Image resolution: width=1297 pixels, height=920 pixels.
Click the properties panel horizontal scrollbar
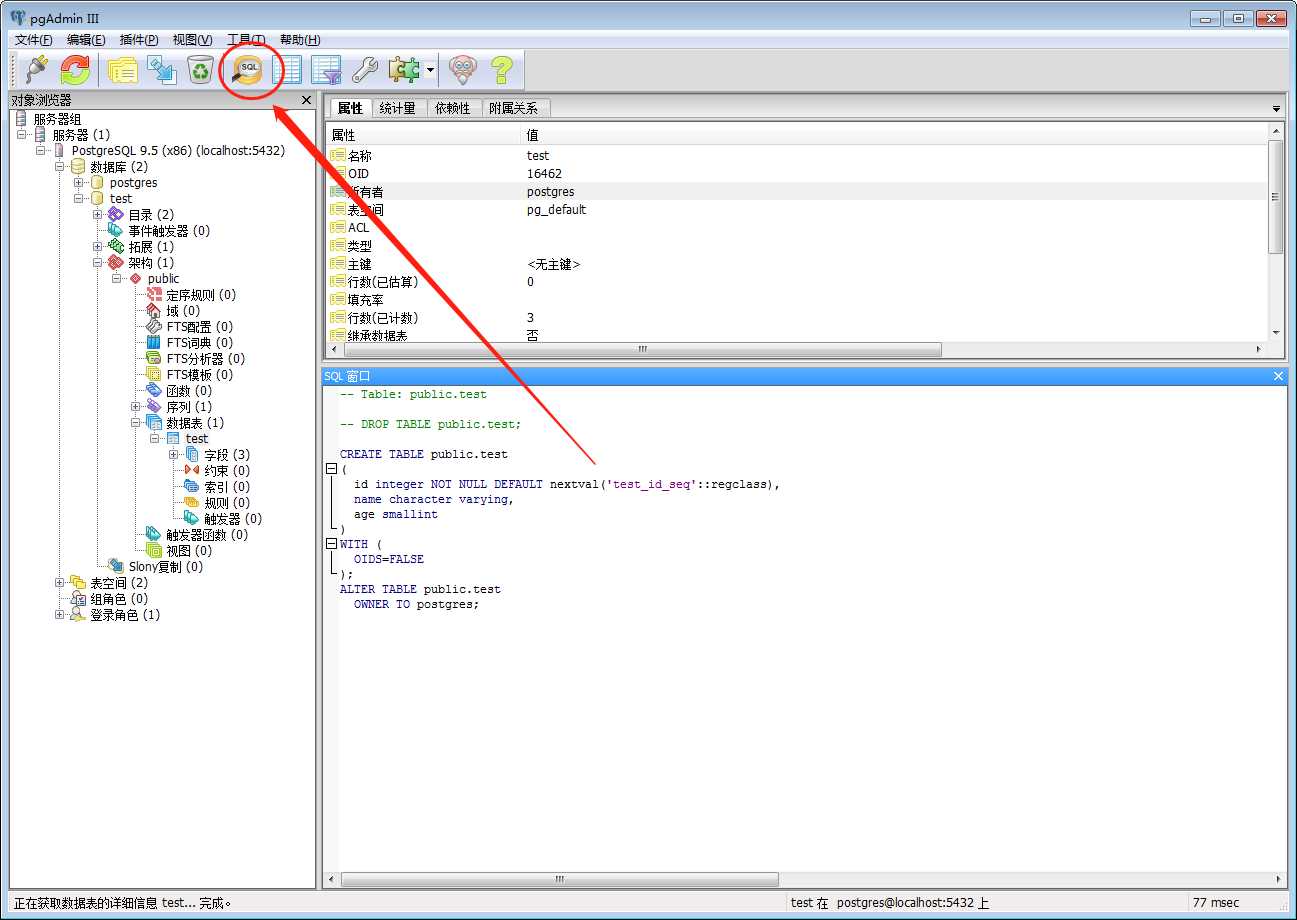pyautogui.click(x=641, y=350)
